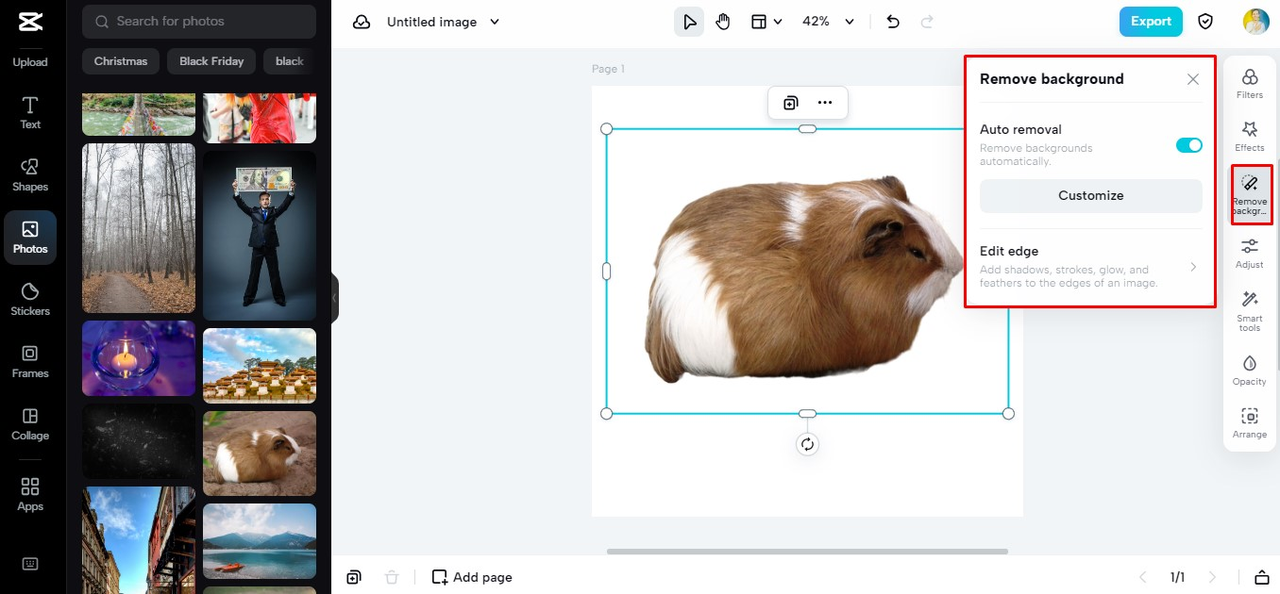Open keyboard shortcuts icon at sidebar bottom
Viewport: 1280px width, 594px height.
click(30, 564)
